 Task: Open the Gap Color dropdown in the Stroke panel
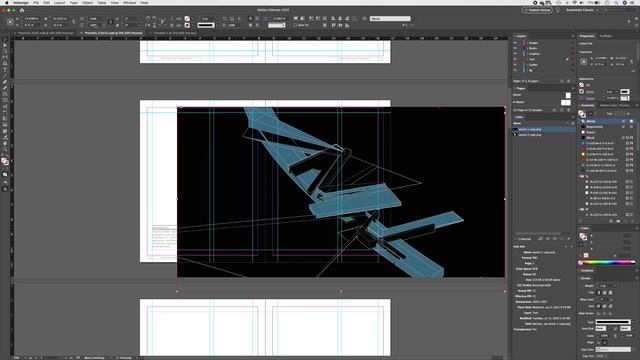click(x=613, y=349)
